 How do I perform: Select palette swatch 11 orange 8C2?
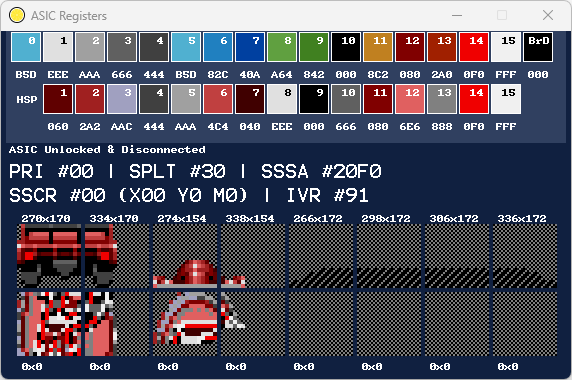pyautogui.click(x=378, y=47)
